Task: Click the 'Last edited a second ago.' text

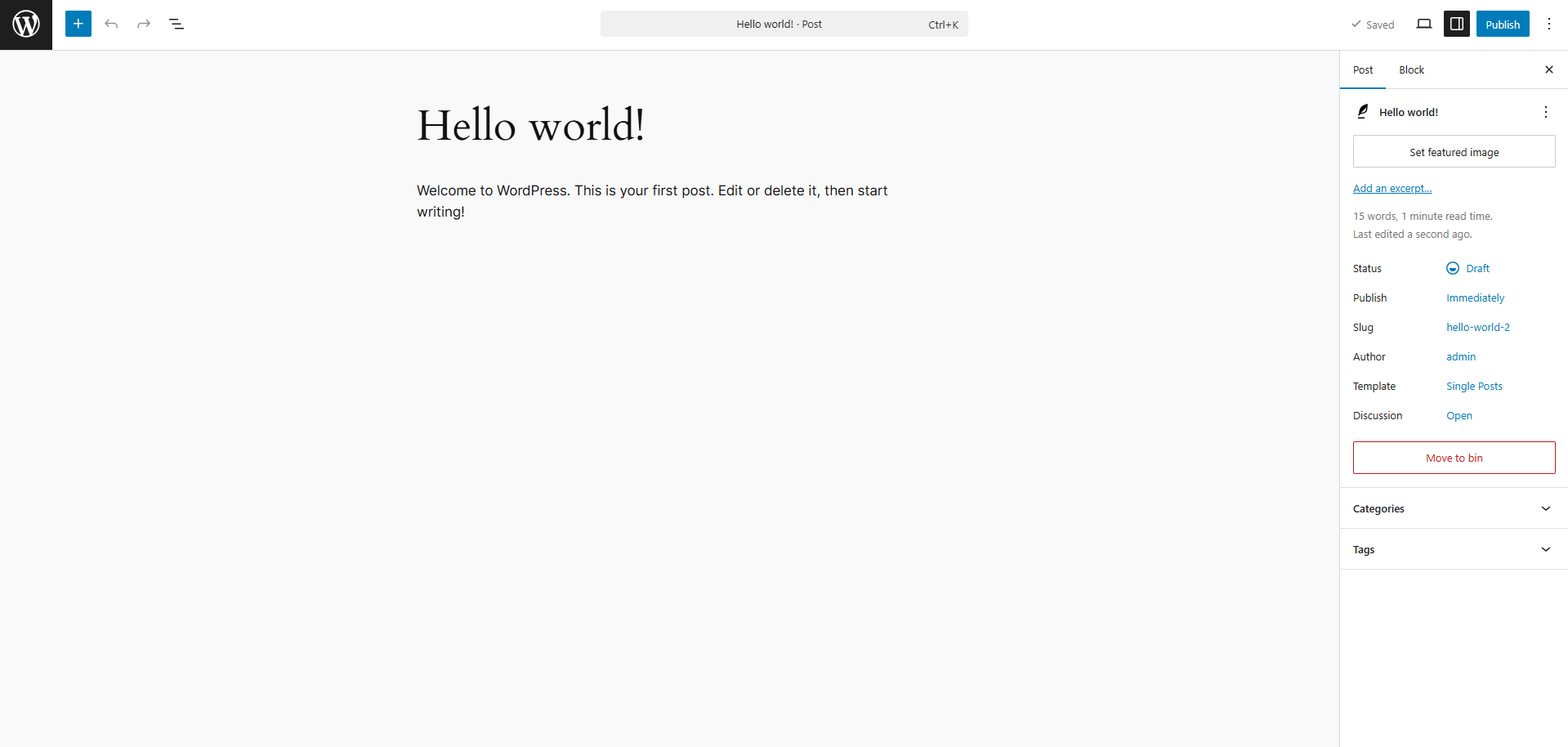Action: pyautogui.click(x=1413, y=235)
